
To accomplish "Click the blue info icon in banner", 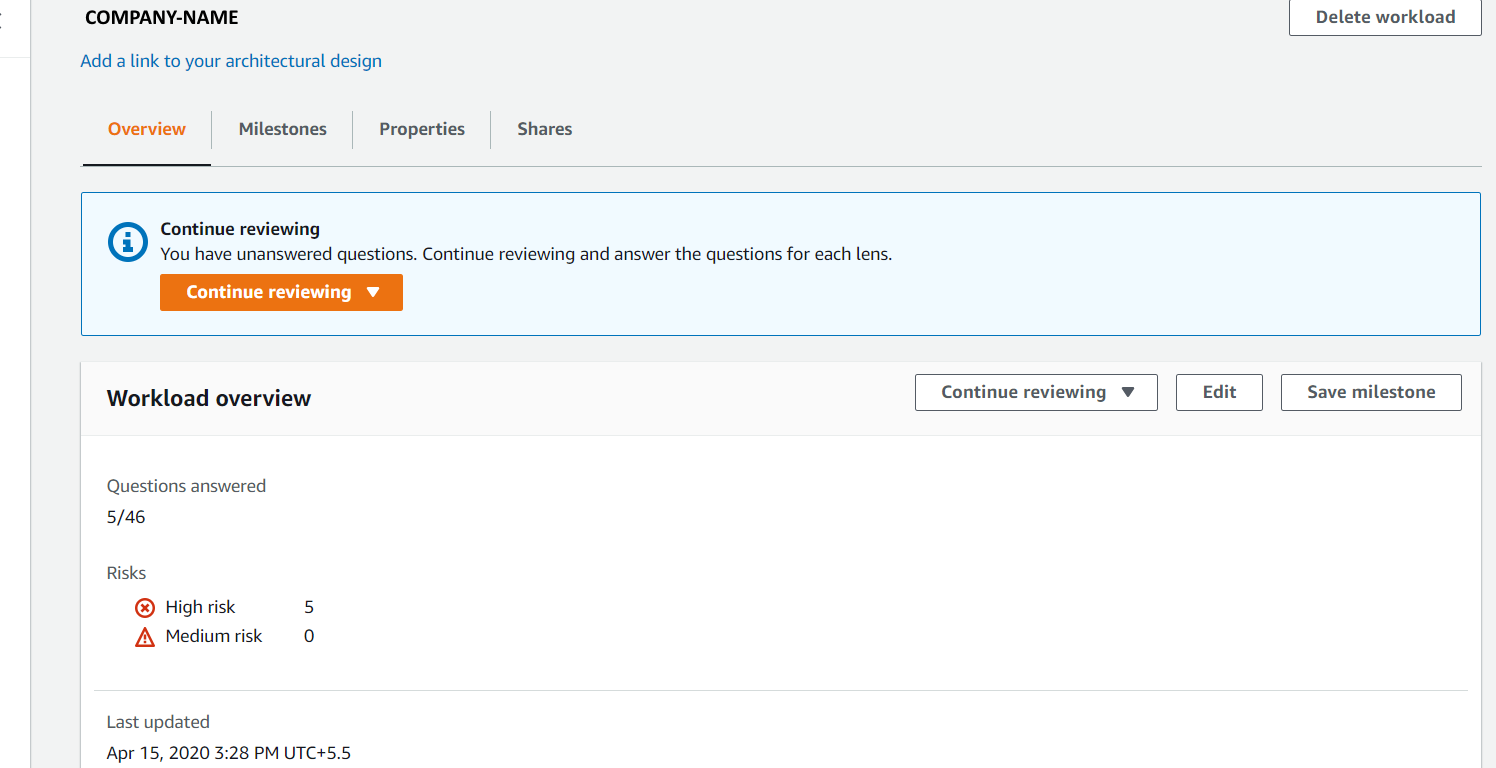I will pos(127,241).
